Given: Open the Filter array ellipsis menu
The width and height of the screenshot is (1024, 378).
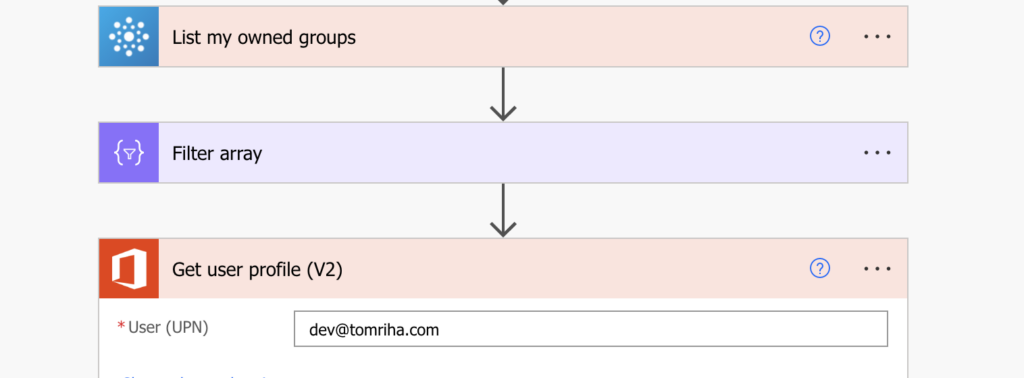Looking at the screenshot, I should tap(877, 153).
